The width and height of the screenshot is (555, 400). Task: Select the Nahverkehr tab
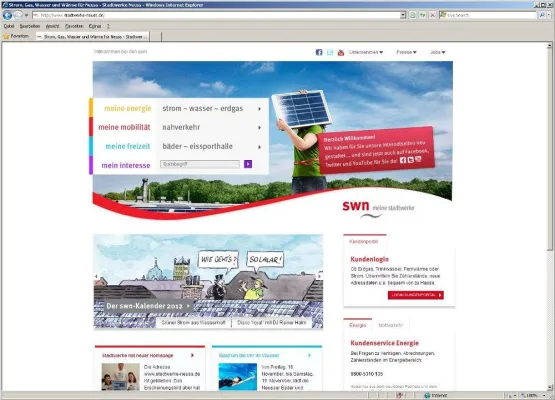point(390,325)
